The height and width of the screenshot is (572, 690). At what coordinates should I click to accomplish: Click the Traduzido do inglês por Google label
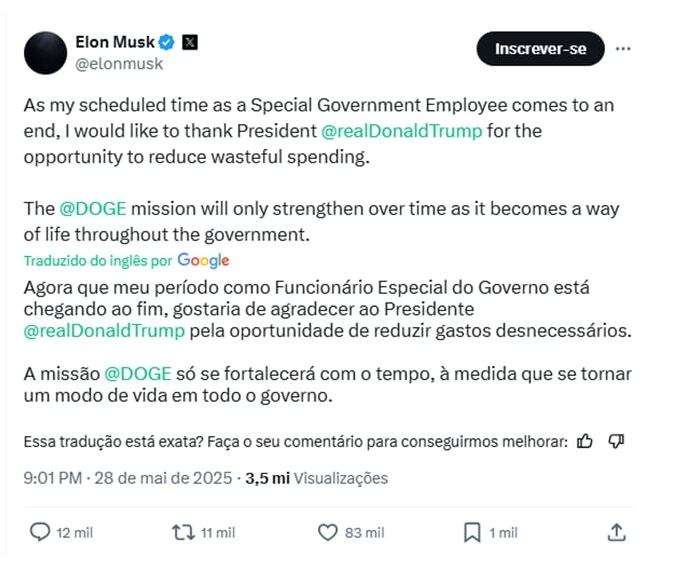pos(127,260)
